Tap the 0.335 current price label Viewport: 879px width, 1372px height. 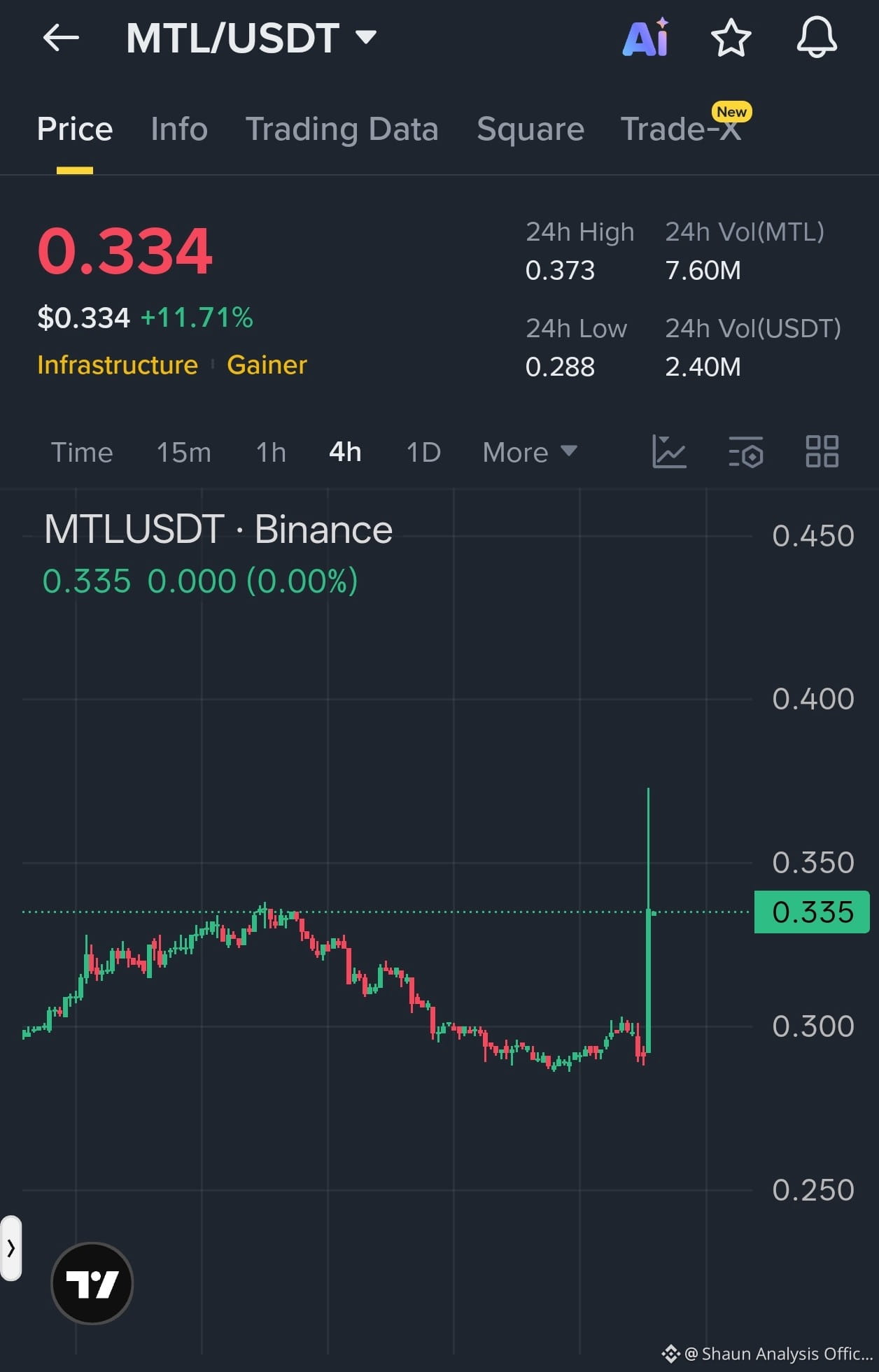[x=812, y=912]
